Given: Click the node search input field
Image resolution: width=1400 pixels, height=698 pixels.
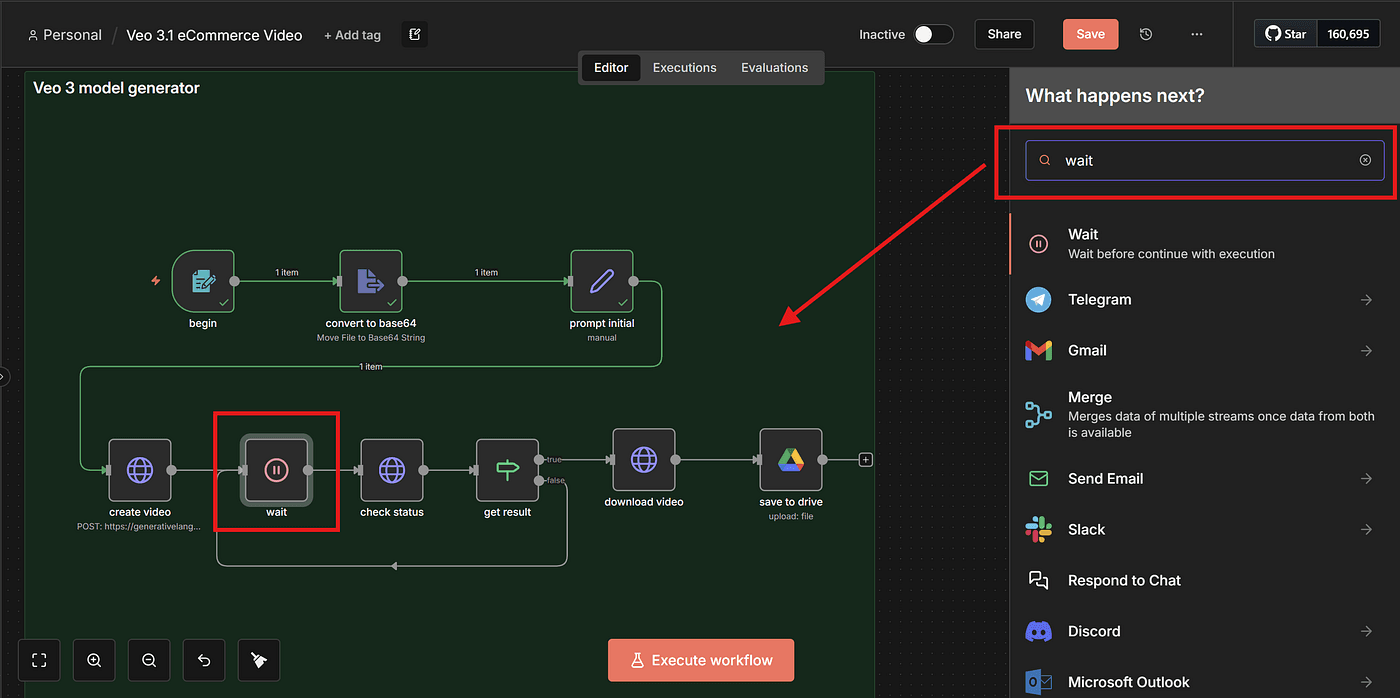Looking at the screenshot, I should 1200,160.
